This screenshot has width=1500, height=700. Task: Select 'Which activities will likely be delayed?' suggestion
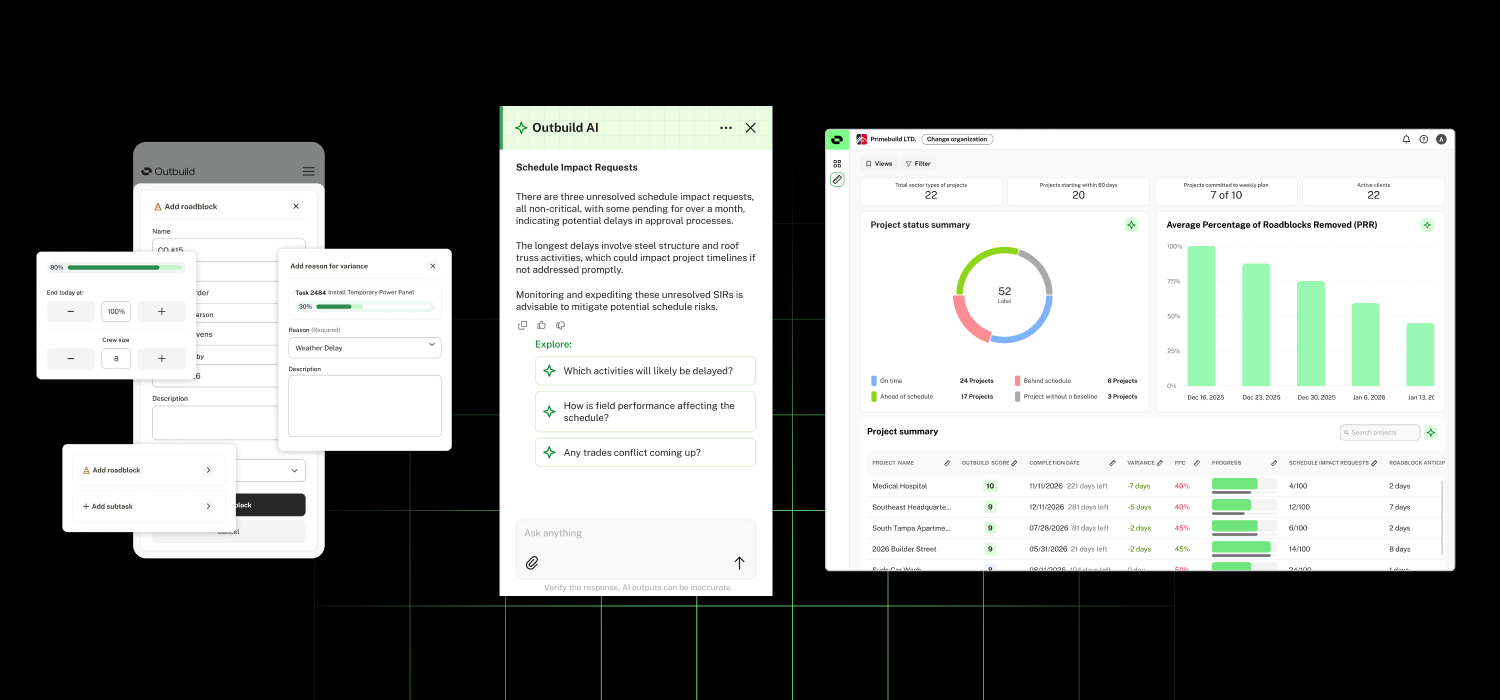coord(646,371)
